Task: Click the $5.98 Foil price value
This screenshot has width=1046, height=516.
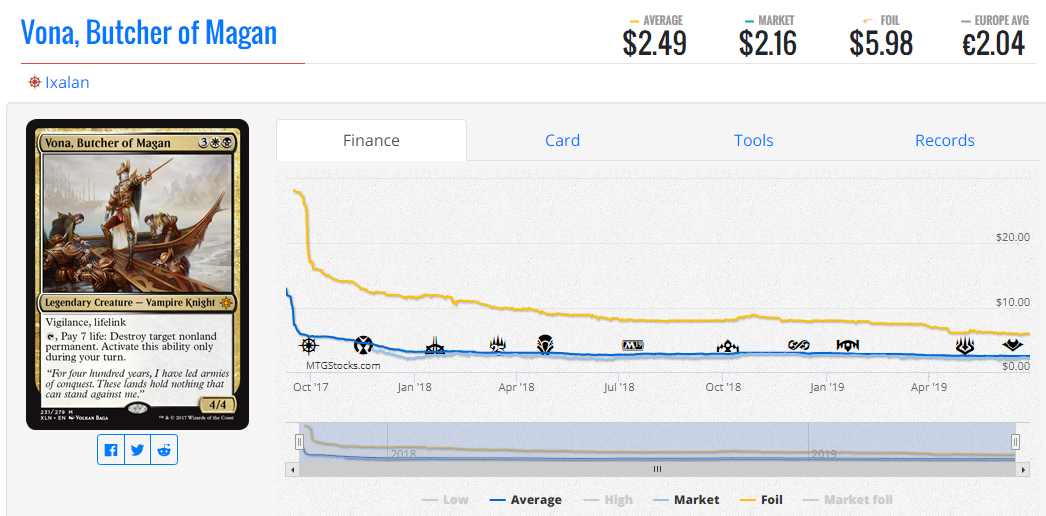Action: point(881,44)
